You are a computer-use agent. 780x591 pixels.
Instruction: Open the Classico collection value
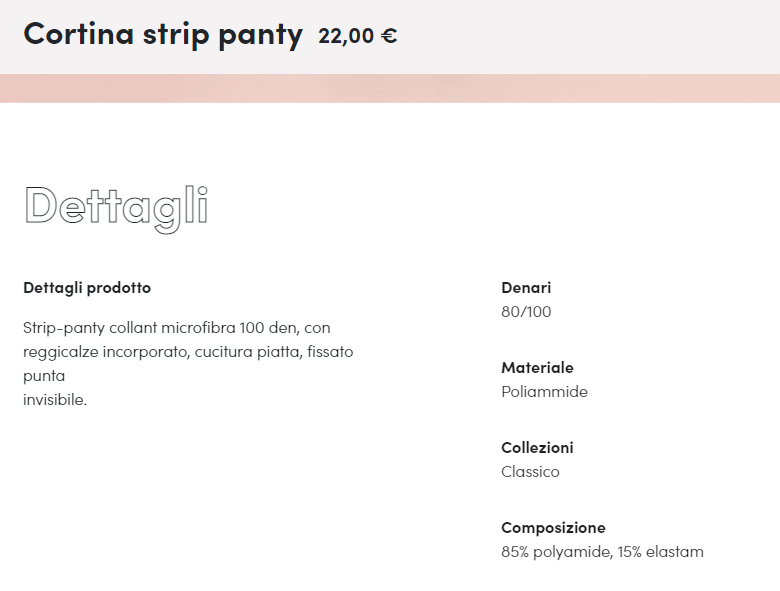click(x=530, y=472)
